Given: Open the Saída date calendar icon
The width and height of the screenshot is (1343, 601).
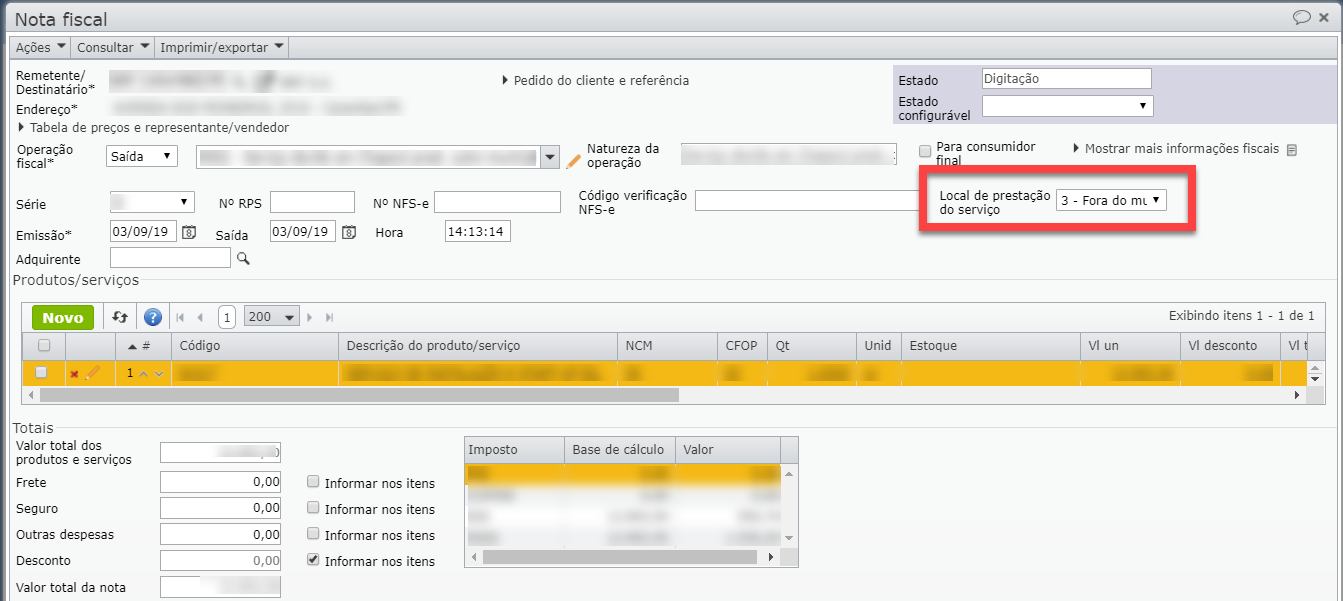Looking at the screenshot, I should click(348, 232).
